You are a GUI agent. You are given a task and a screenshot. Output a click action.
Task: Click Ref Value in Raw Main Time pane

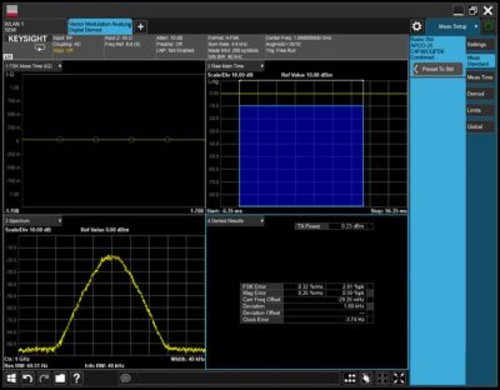pos(307,75)
